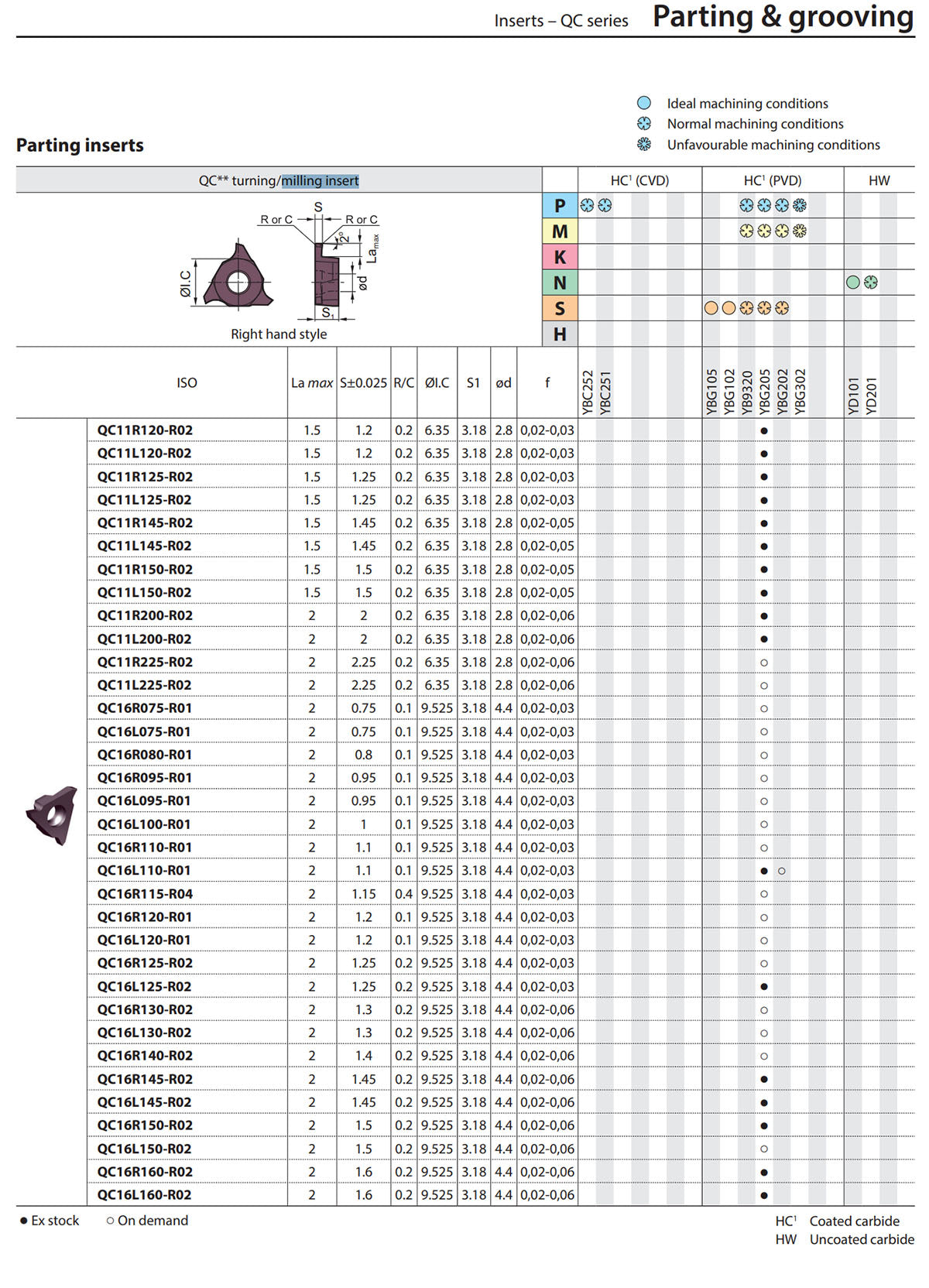929x1288 pixels.
Task: Click the ISO code QC11L145-R02
Action: pos(145,546)
